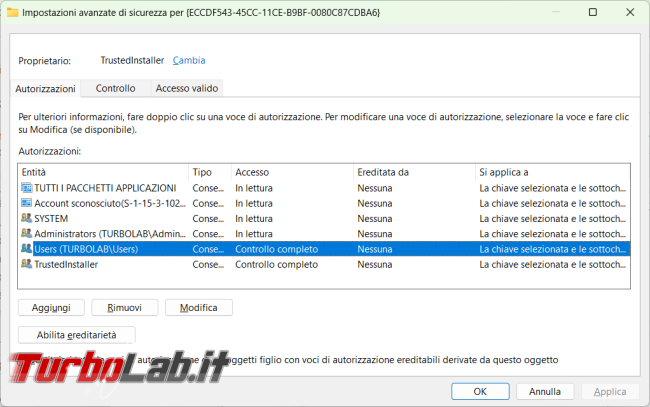Select the TUTTI I PACCHETTI APPLICAZIONI row
This screenshot has width=650, height=407.
(324, 188)
